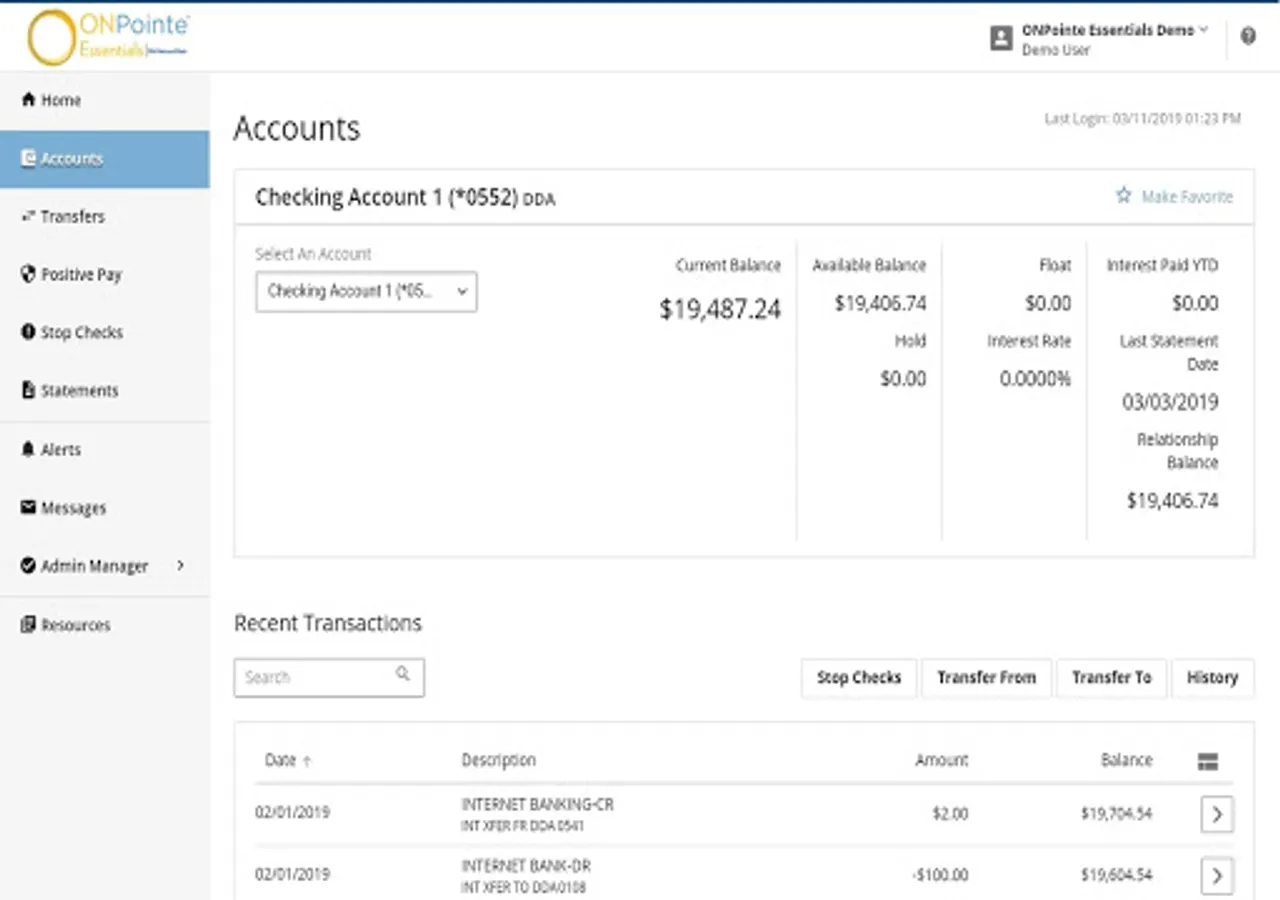Viewport: 1280px width, 900px height.
Task: Click the Make Favorite star icon
Action: (x=1123, y=196)
